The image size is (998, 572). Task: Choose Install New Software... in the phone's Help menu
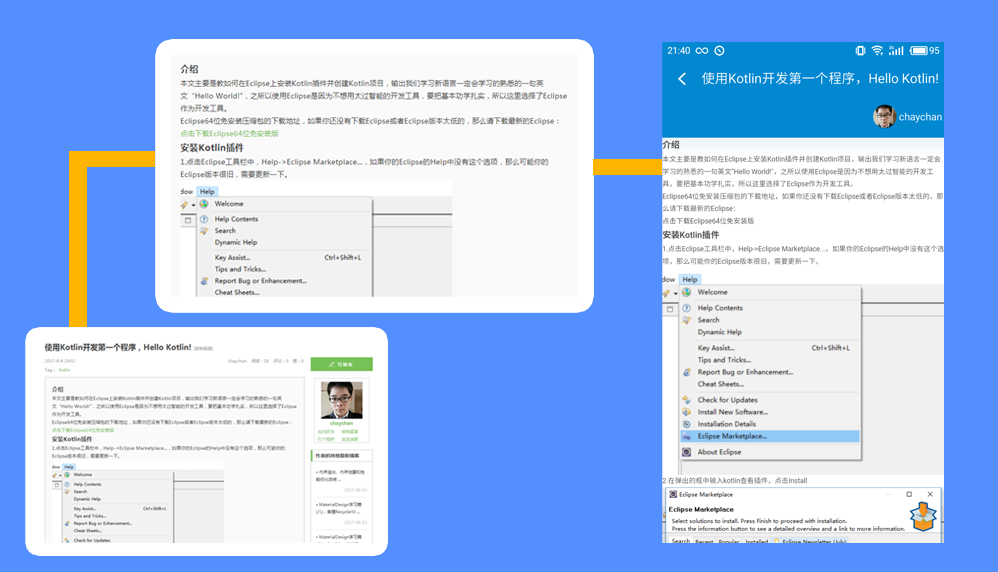pyautogui.click(x=733, y=412)
